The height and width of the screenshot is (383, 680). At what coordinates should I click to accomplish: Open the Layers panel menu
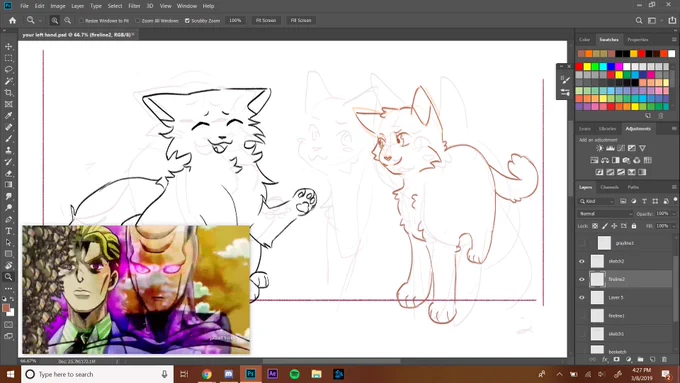tap(674, 187)
